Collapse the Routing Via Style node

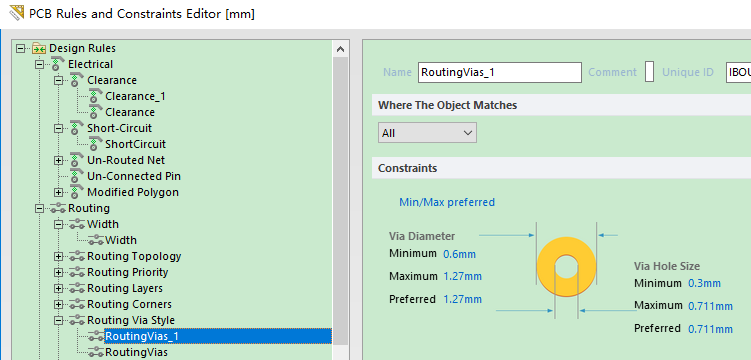pos(58,320)
